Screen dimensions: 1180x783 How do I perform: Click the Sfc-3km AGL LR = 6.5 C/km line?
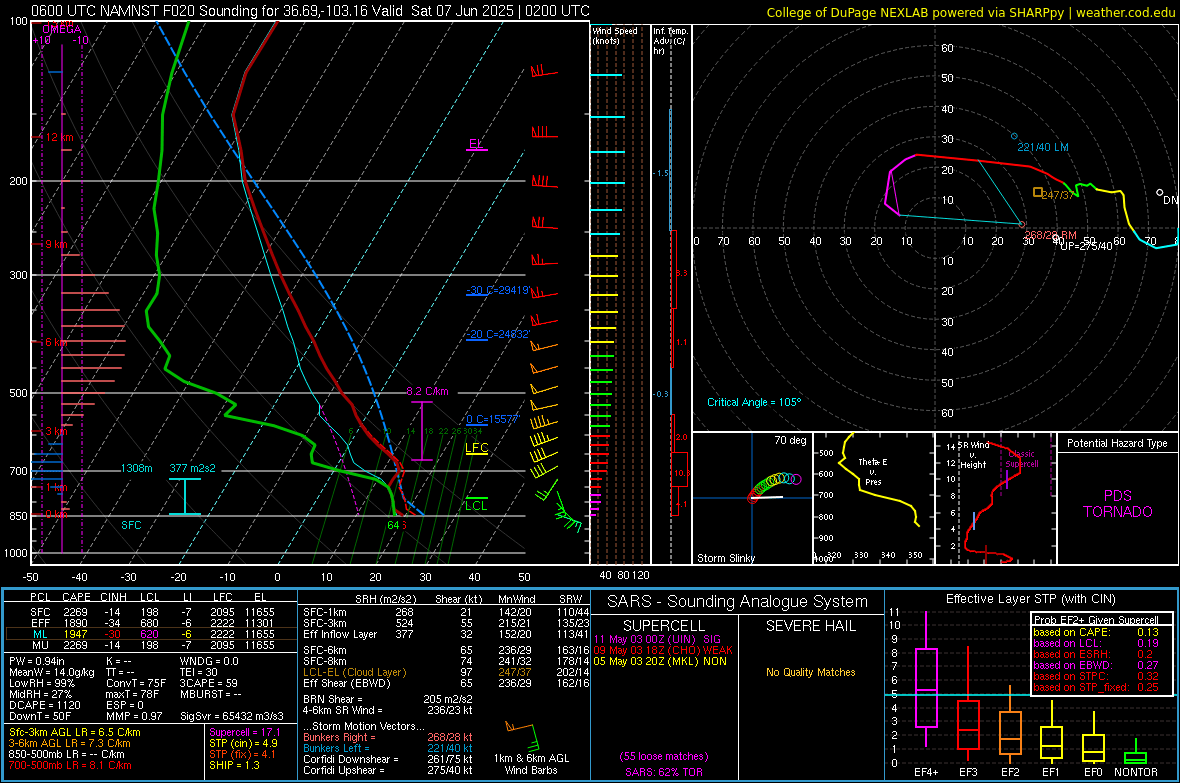(75, 732)
